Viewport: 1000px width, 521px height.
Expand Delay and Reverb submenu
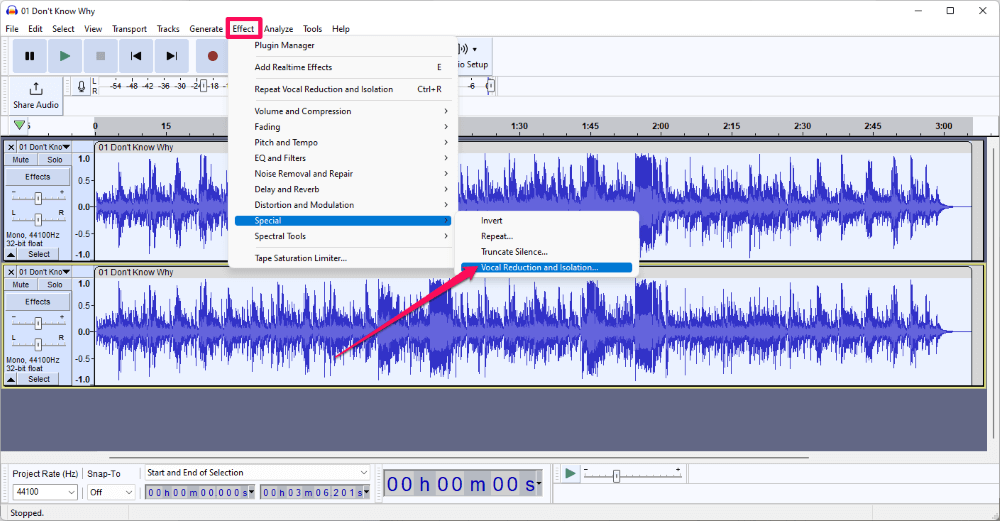tap(343, 189)
